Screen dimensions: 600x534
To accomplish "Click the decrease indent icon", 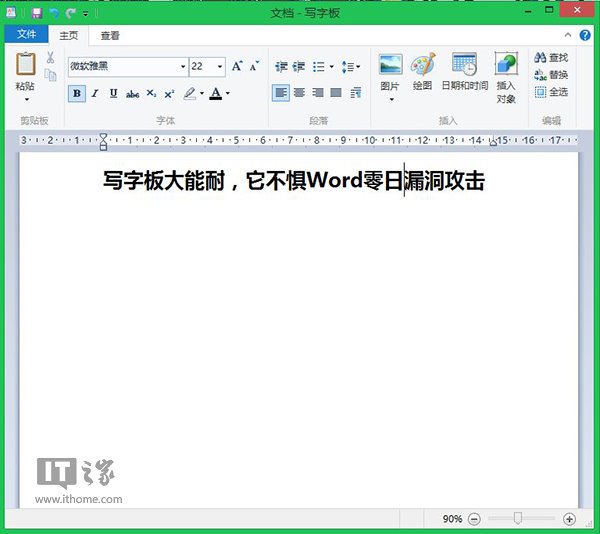I will click(x=281, y=67).
